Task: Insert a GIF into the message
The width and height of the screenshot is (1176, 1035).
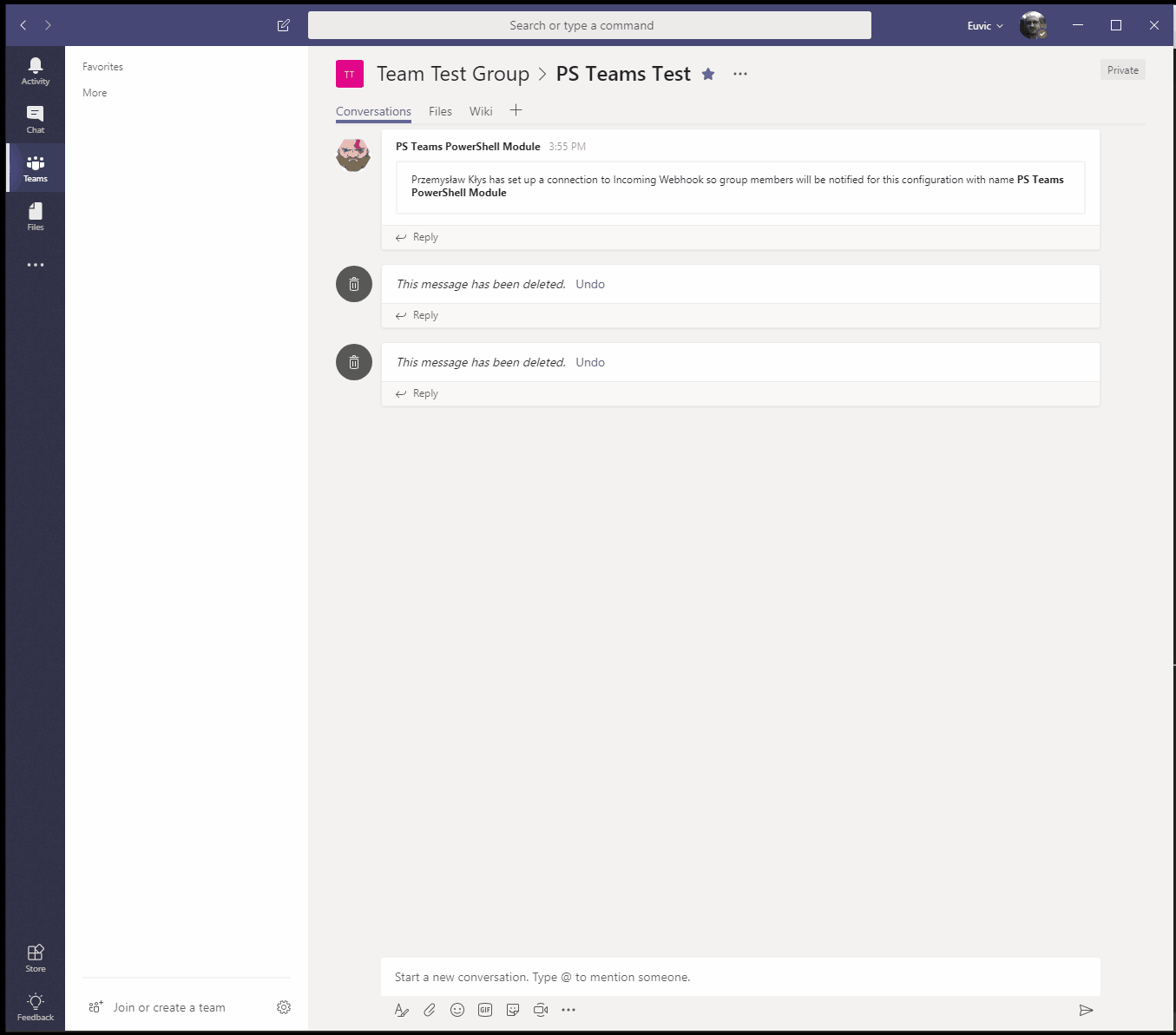Action: (485, 1010)
